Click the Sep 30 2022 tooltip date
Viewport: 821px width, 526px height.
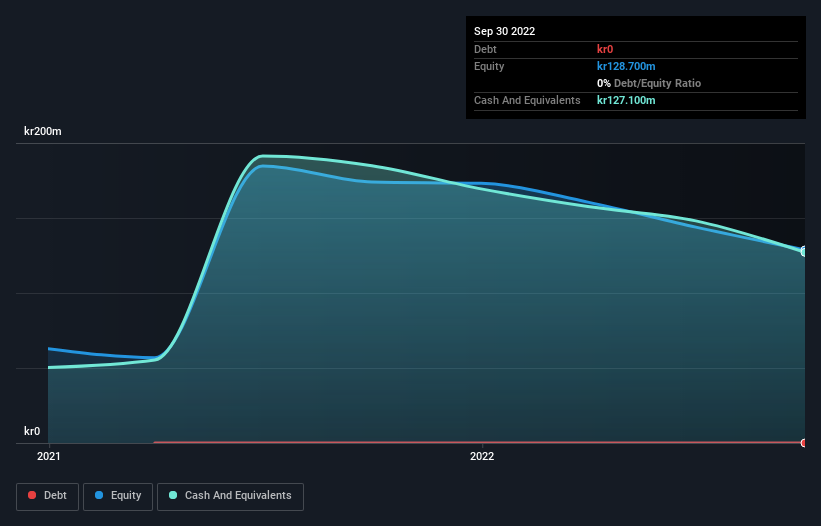(x=504, y=31)
